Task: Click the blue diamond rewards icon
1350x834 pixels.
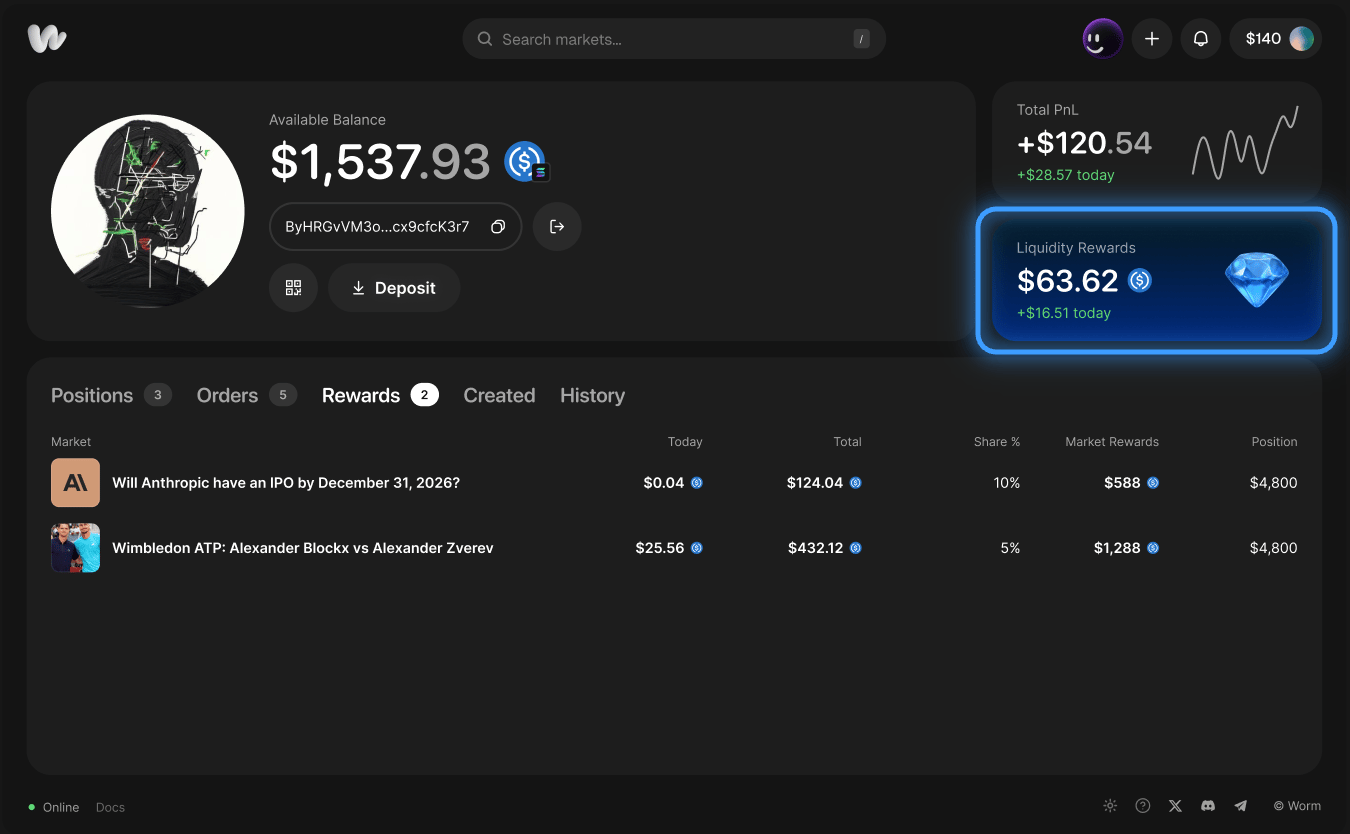Action: 1257,280
